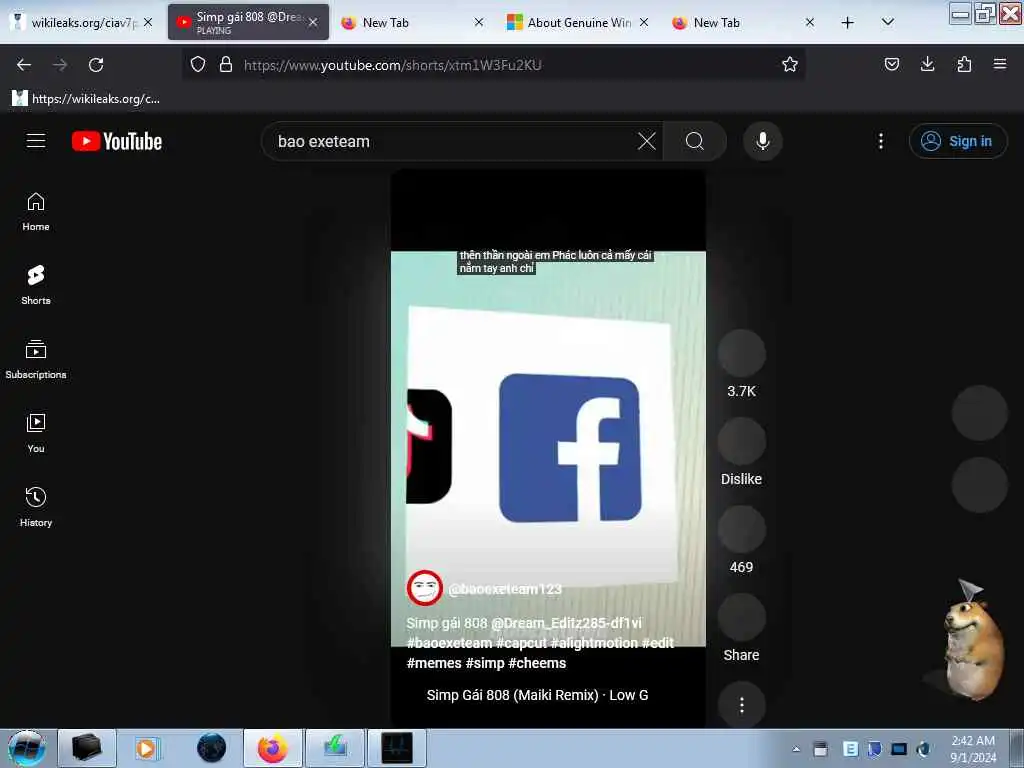Open comments showing 469 count
The height and width of the screenshot is (768, 1024).
pyautogui.click(x=741, y=530)
